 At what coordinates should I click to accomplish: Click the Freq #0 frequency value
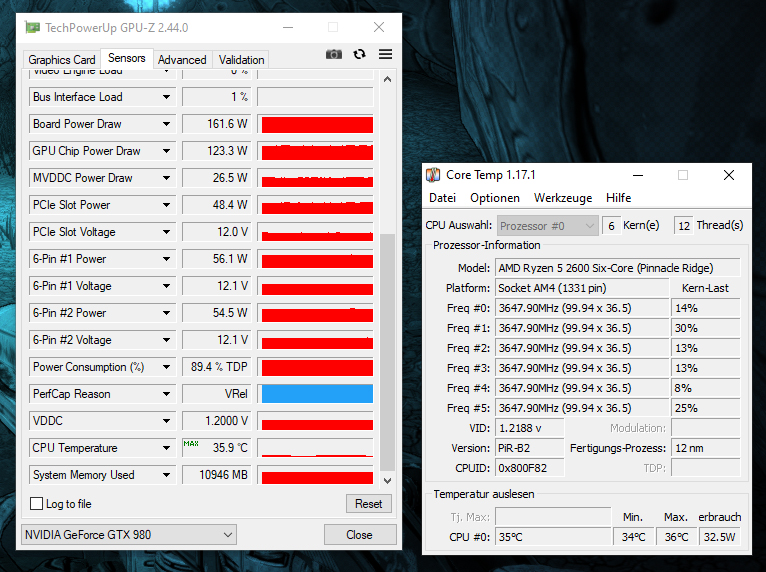(581, 308)
